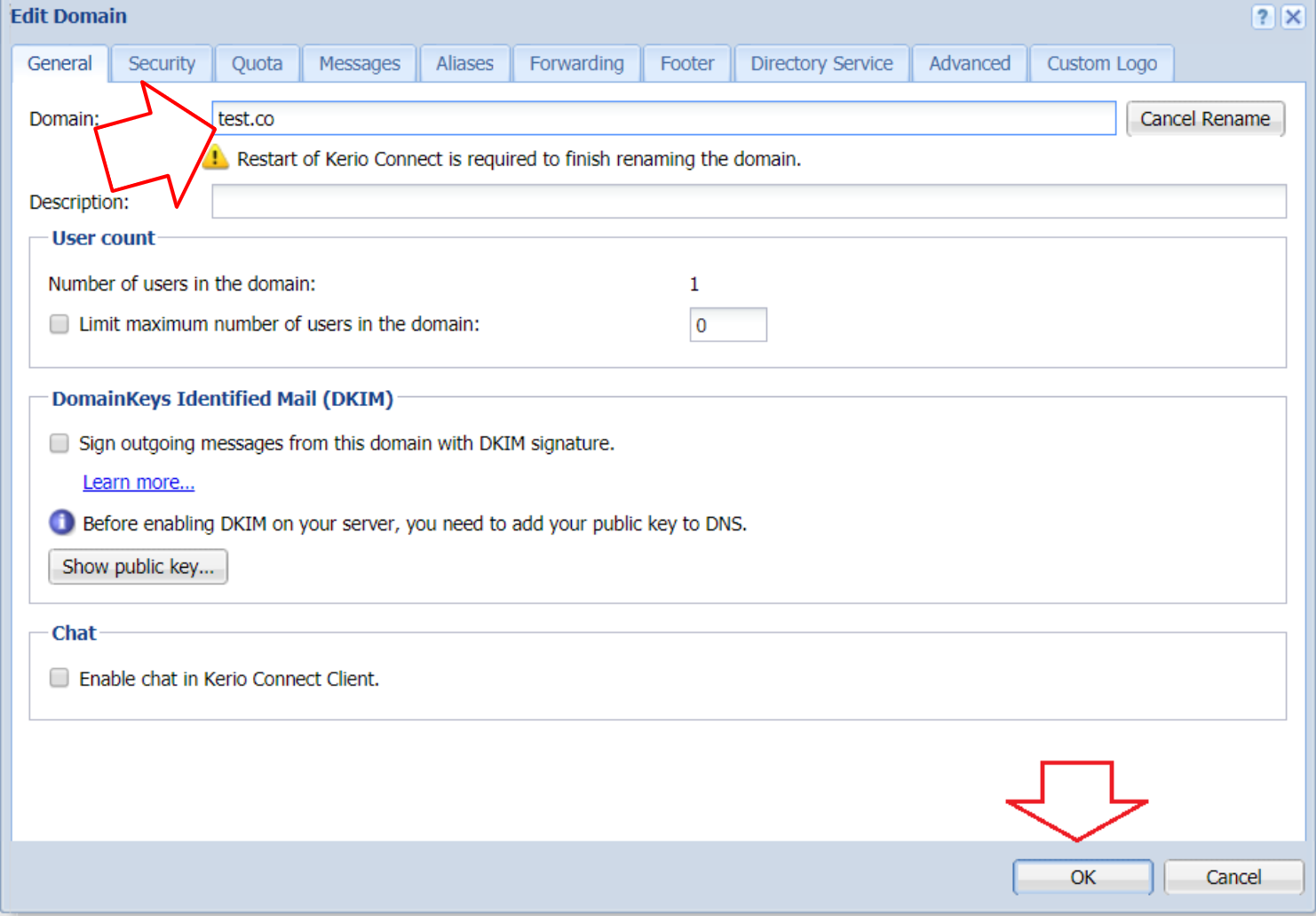Click the yellow restart warning icon

[x=215, y=158]
